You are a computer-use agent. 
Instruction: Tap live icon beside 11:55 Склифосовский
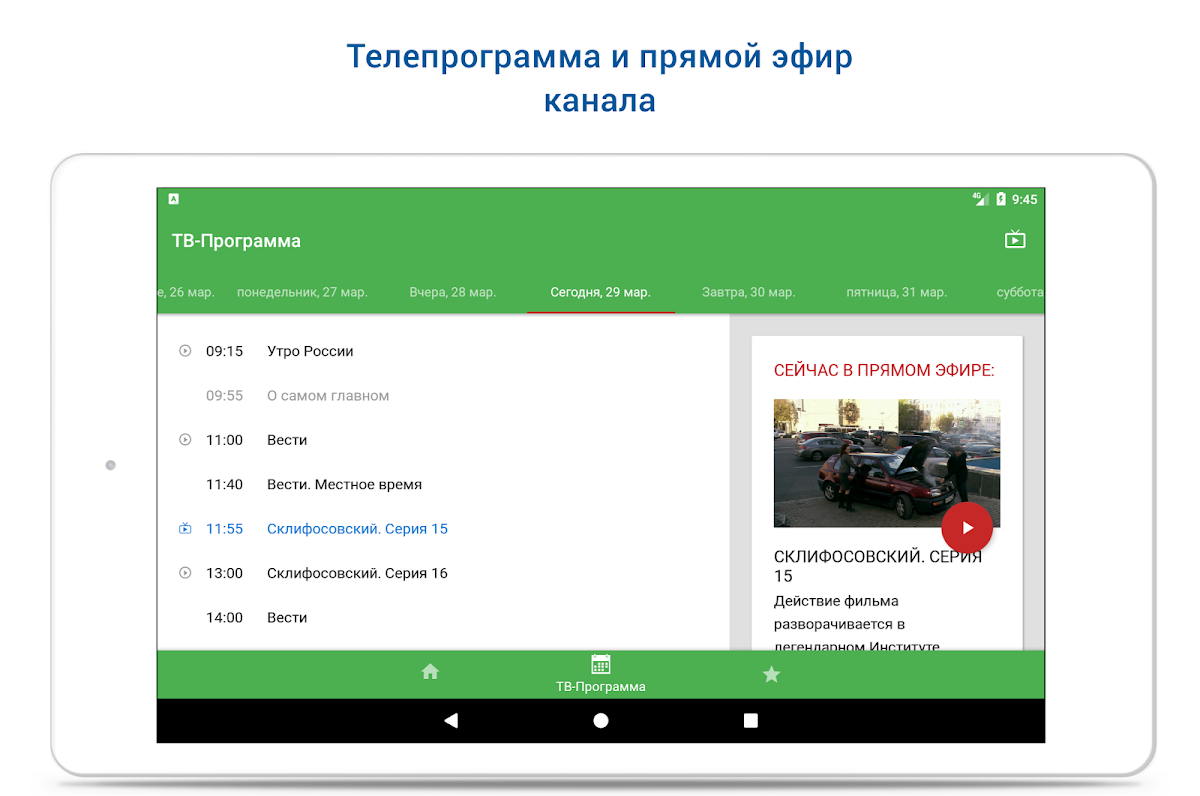[185, 529]
